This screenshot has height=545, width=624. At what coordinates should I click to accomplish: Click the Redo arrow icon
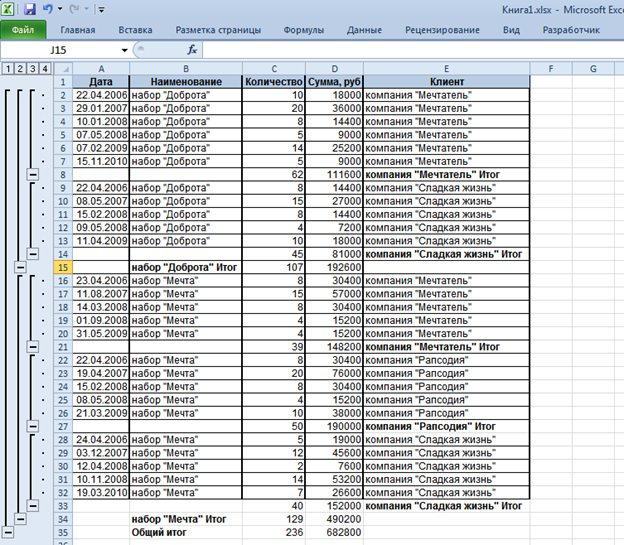[74, 9]
